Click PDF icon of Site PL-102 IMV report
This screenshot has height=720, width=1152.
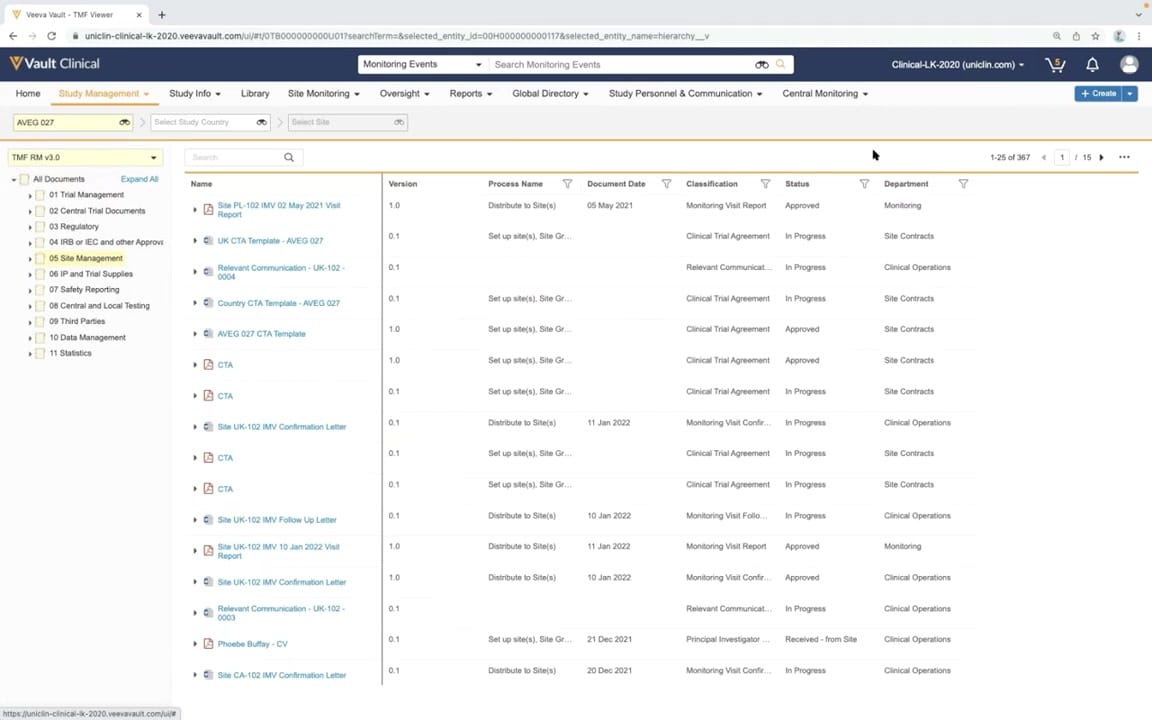[x=208, y=209]
